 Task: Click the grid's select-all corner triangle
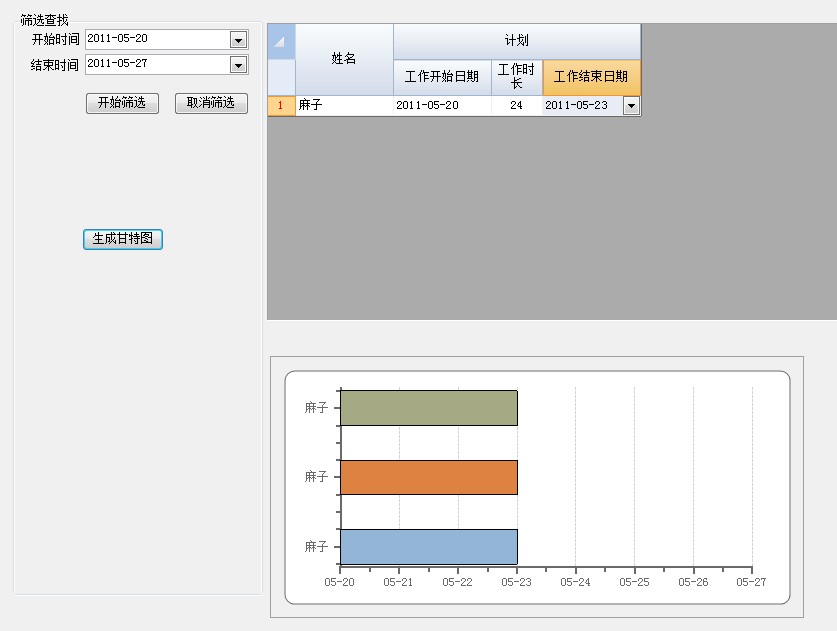(281, 41)
